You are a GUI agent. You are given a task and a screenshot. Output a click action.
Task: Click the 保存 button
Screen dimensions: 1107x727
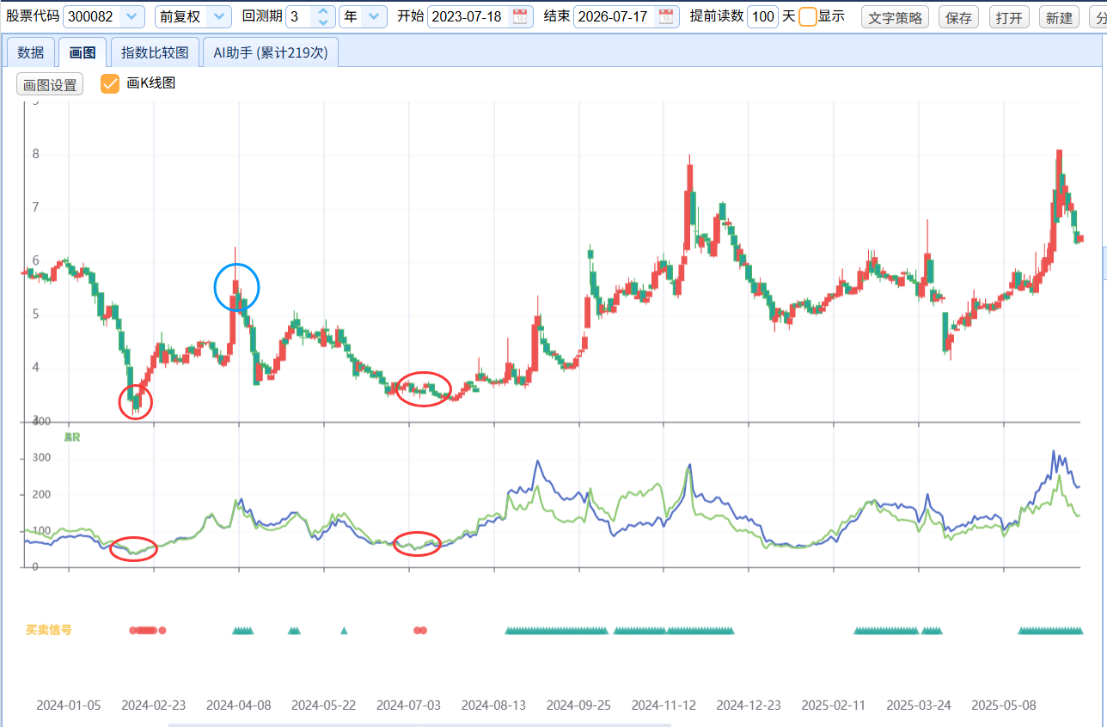[x=958, y=18]
